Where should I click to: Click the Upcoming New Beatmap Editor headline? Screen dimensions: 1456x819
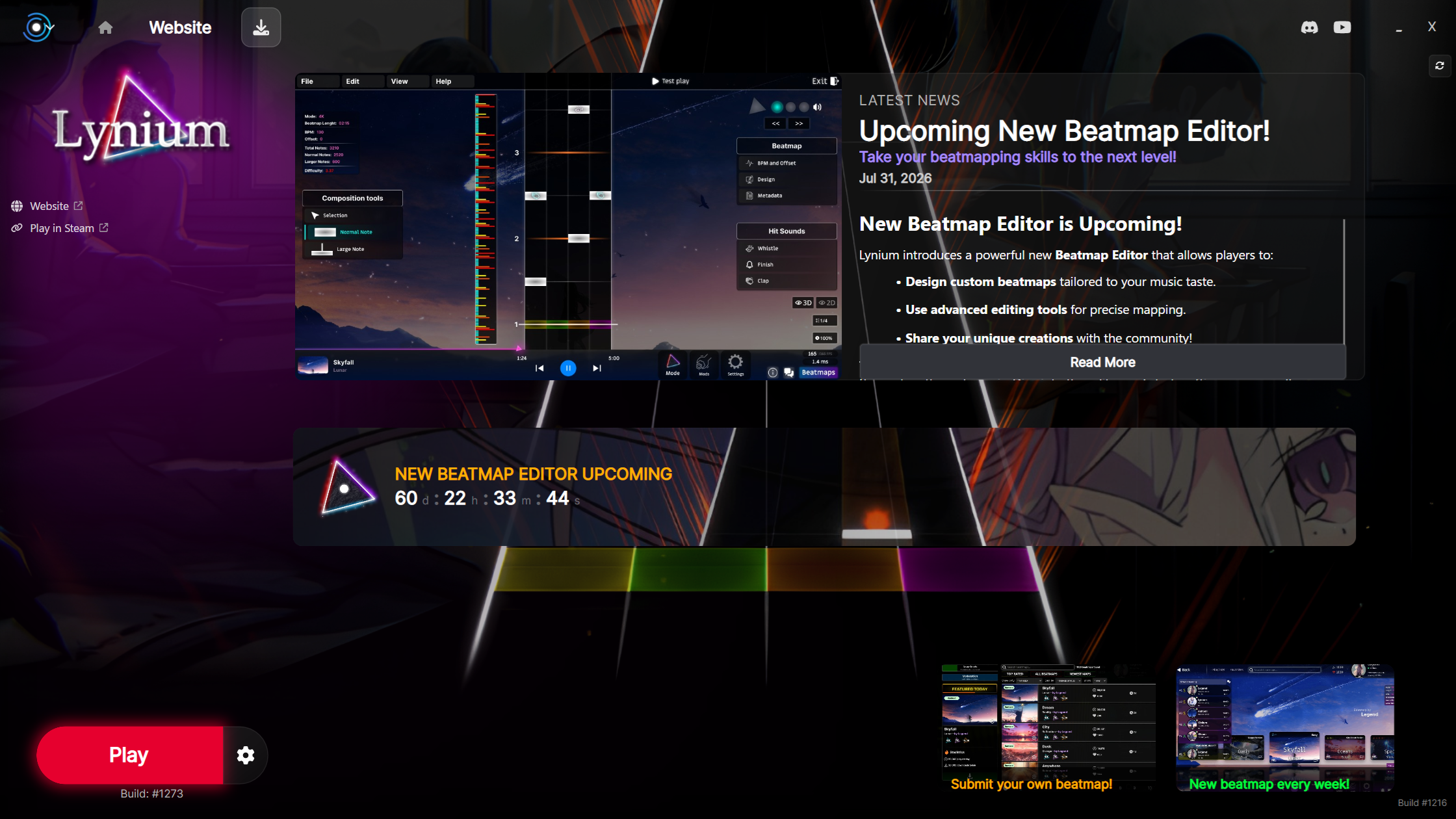(x=1064, y=131)
